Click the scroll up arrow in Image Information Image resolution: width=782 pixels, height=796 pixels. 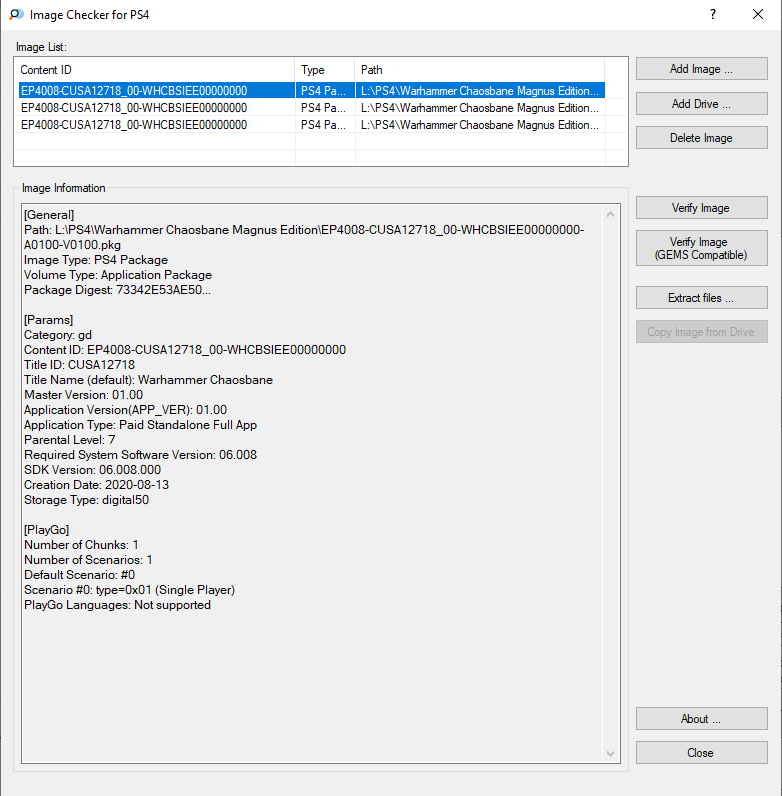[610, 214]
